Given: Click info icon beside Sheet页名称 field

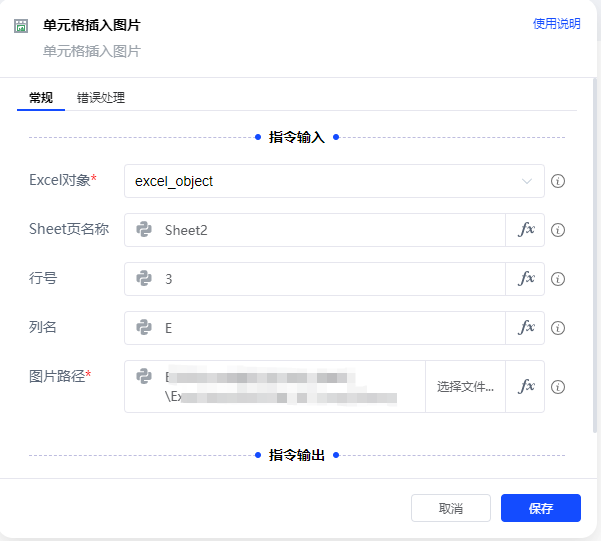Looking at the screenshot, I should [559, 230].
